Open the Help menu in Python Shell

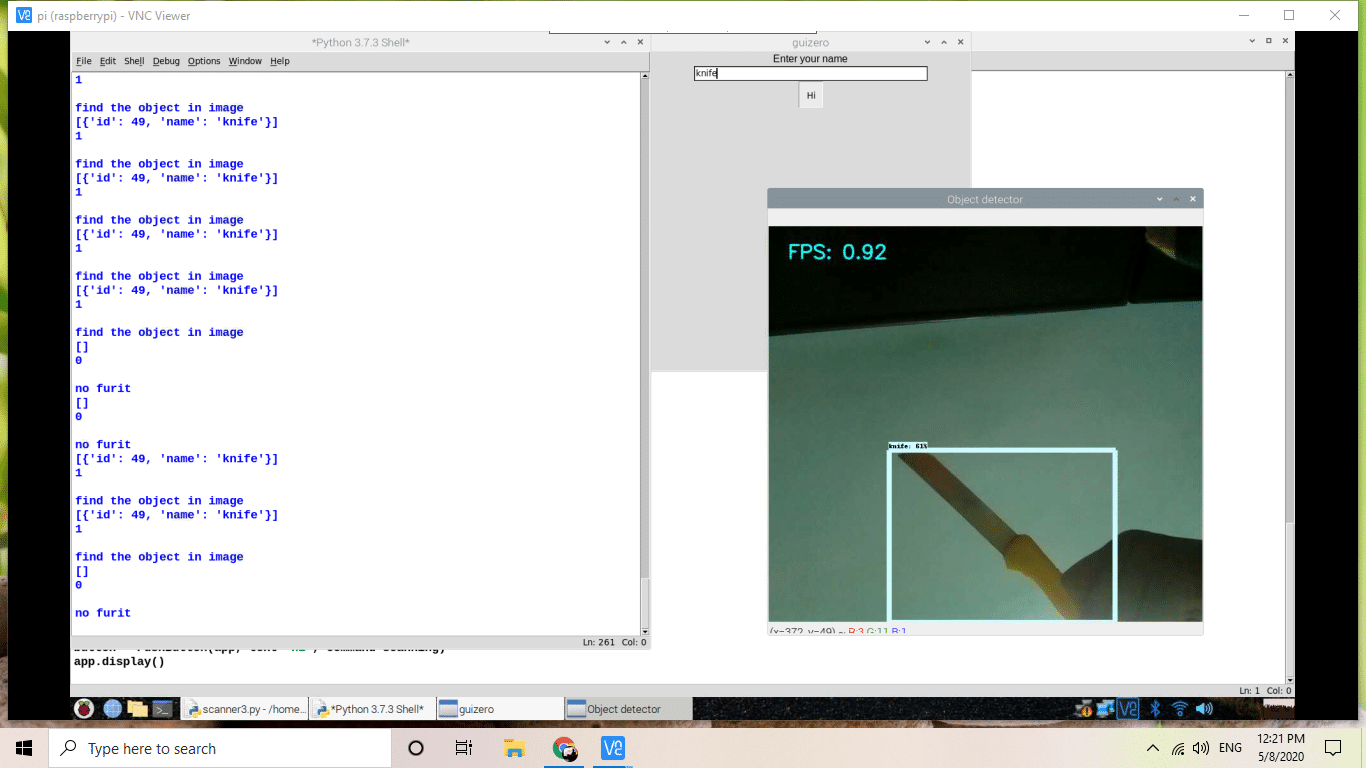(x=280, y=61)
